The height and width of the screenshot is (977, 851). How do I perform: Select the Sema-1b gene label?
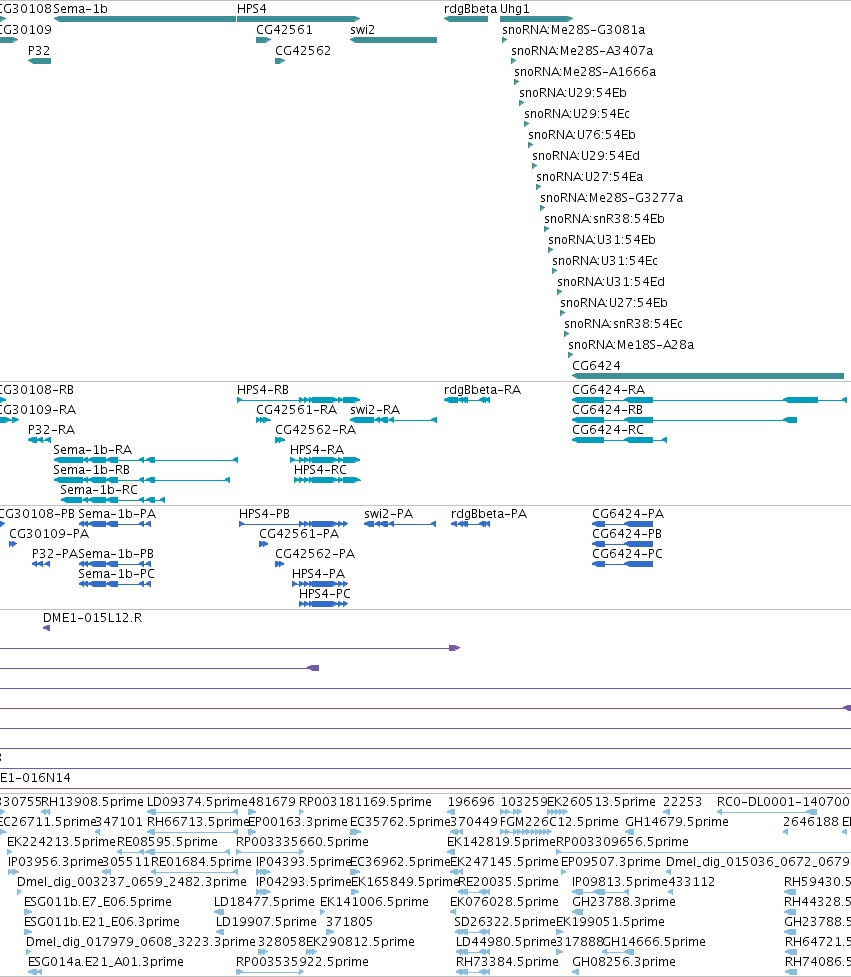[80, 9]
